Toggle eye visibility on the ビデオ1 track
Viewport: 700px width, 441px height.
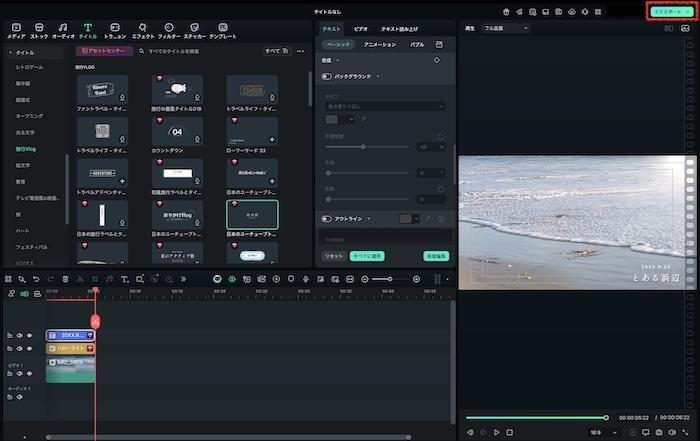[29, 374]
